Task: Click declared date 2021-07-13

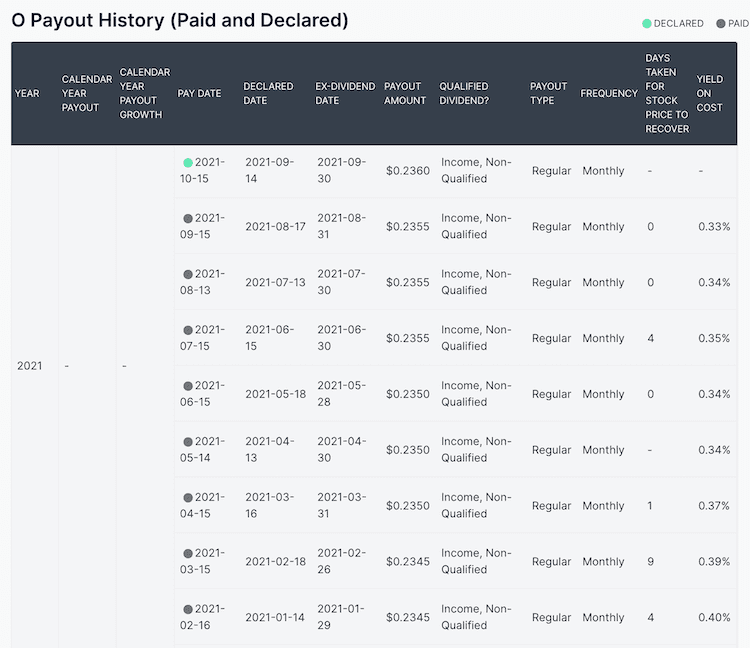Action: click(276, 283)
